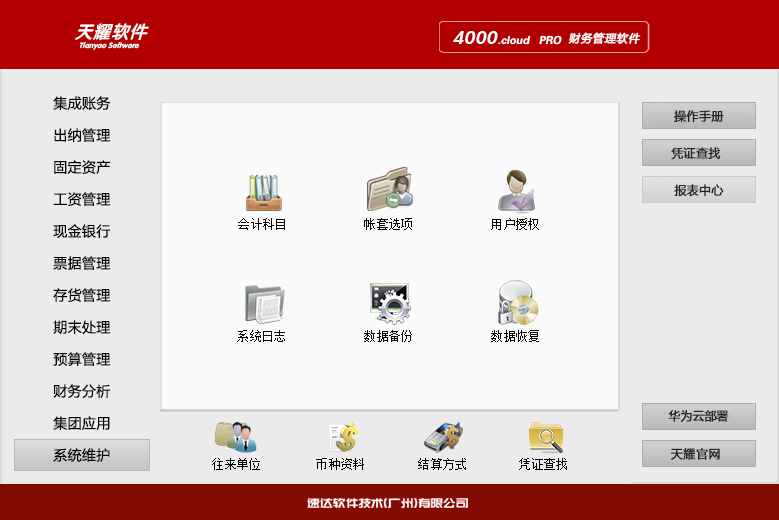Open the 系统日志 icon
Screen dimensions: 779x520
[x=264, y=303]
